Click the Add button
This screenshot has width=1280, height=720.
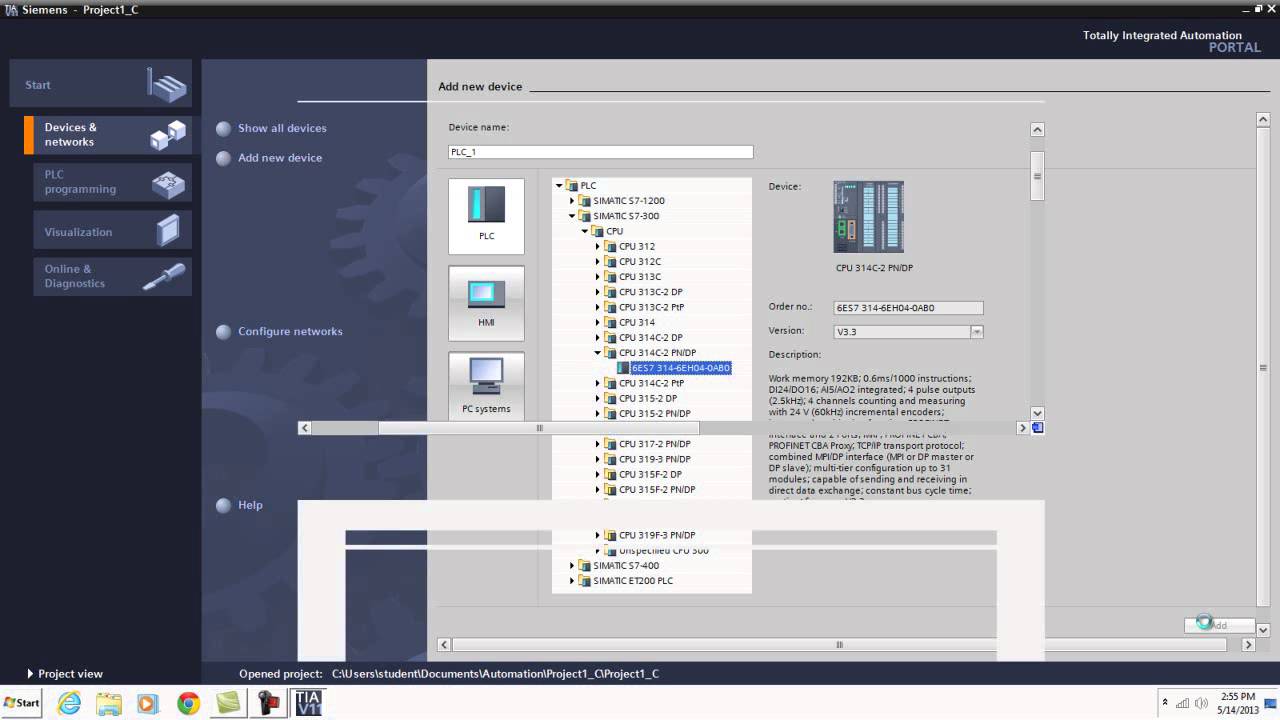(x=1219, y=625)
